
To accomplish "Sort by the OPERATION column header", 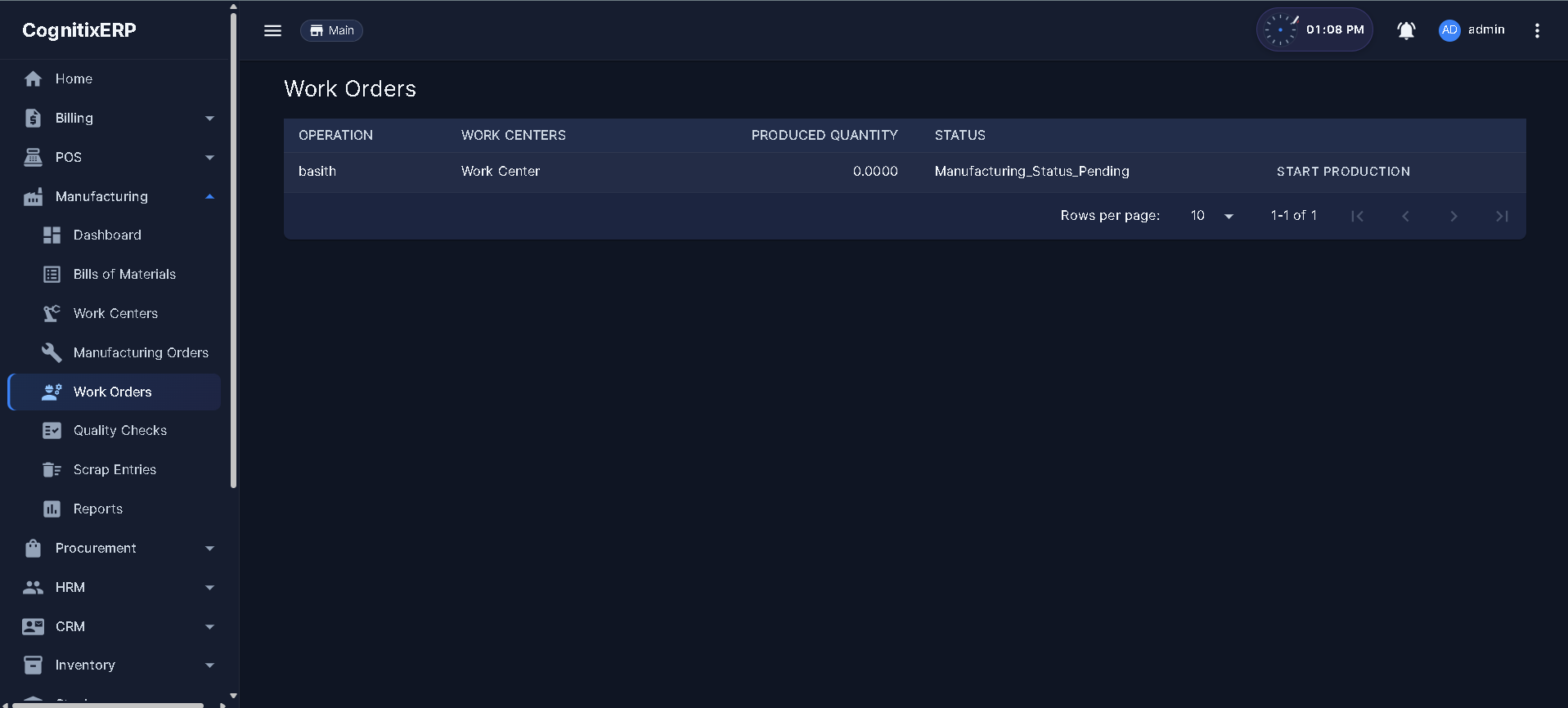I will pos(335,136).
